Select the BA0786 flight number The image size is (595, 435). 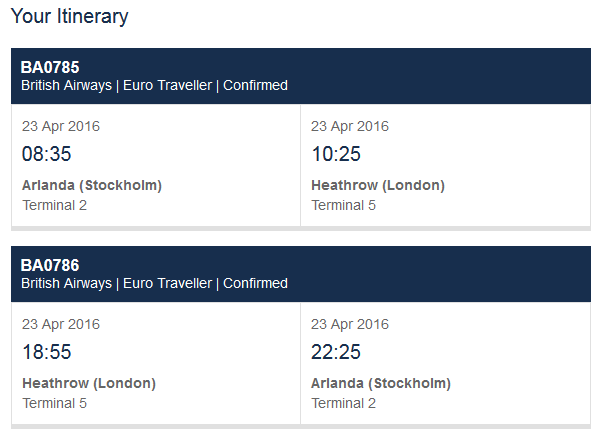click(50, 265)
